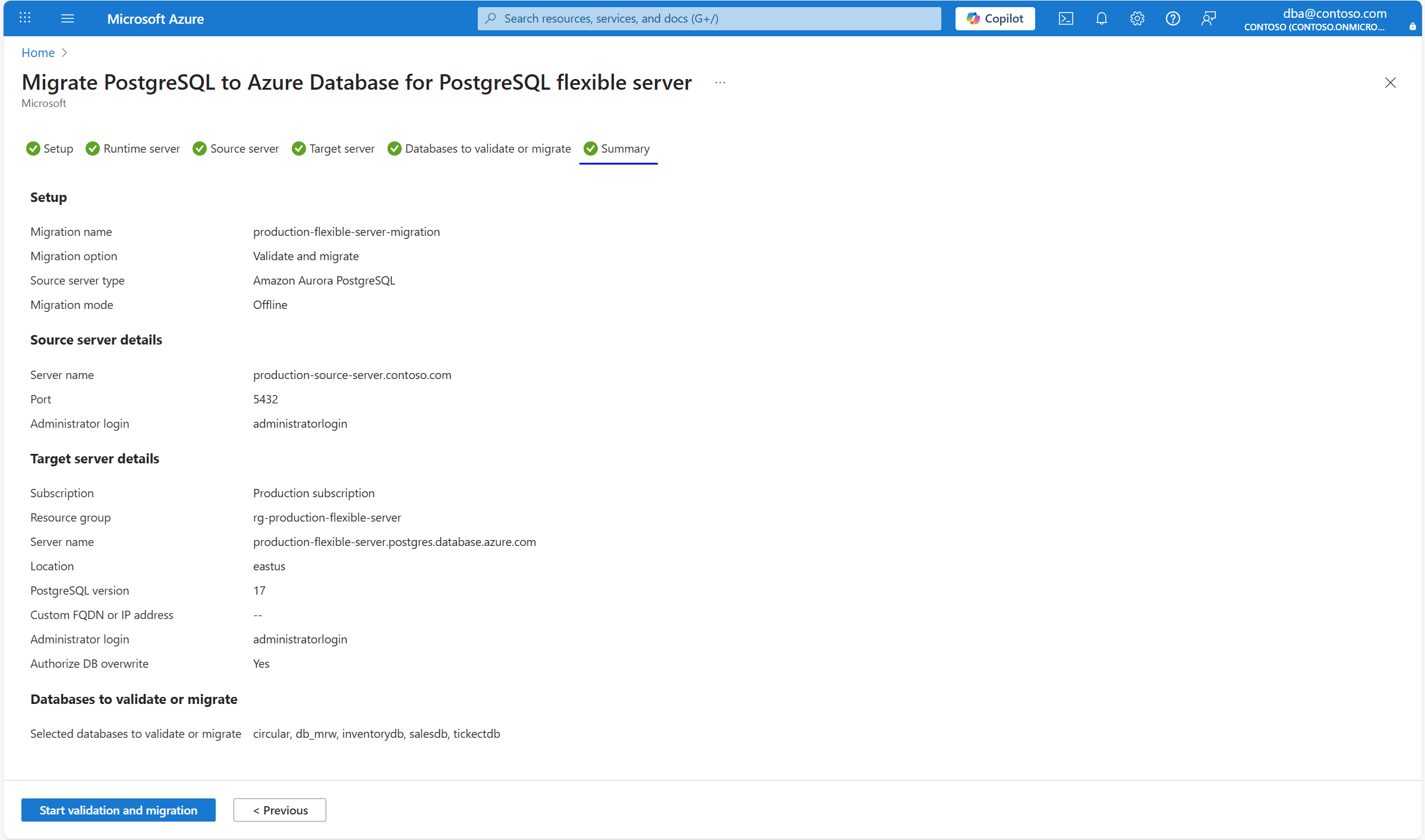Click Start validation and migration button

(x=118, y=810)
